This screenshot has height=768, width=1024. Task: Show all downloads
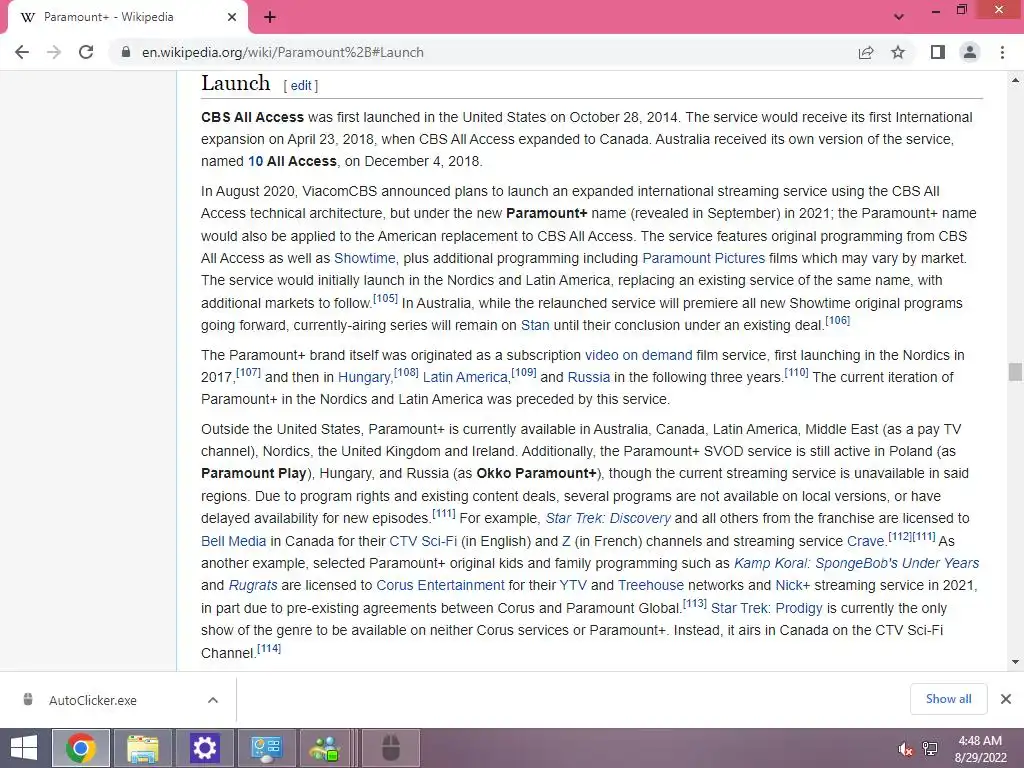click(948, 699)
